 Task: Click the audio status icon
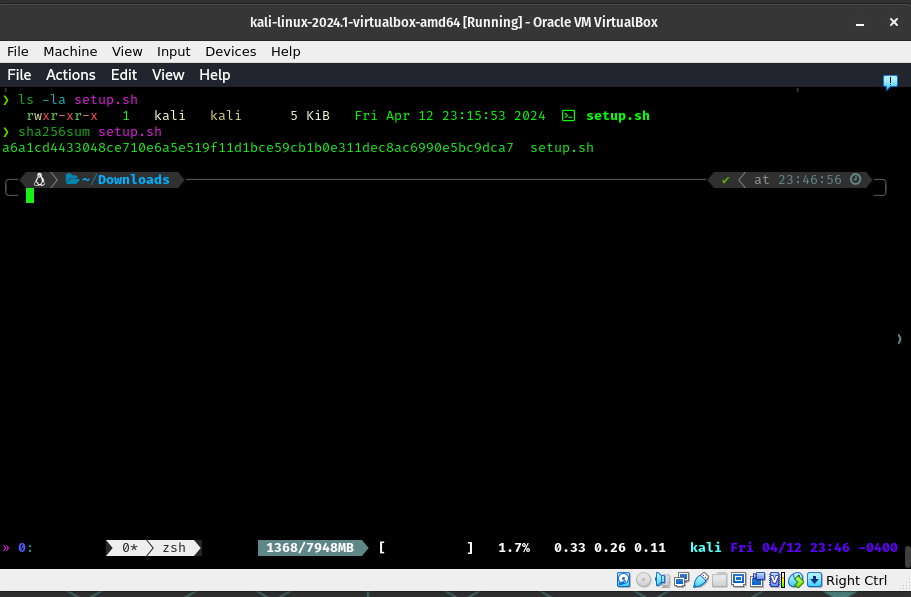pyautogui.click(x=662, y=580)
